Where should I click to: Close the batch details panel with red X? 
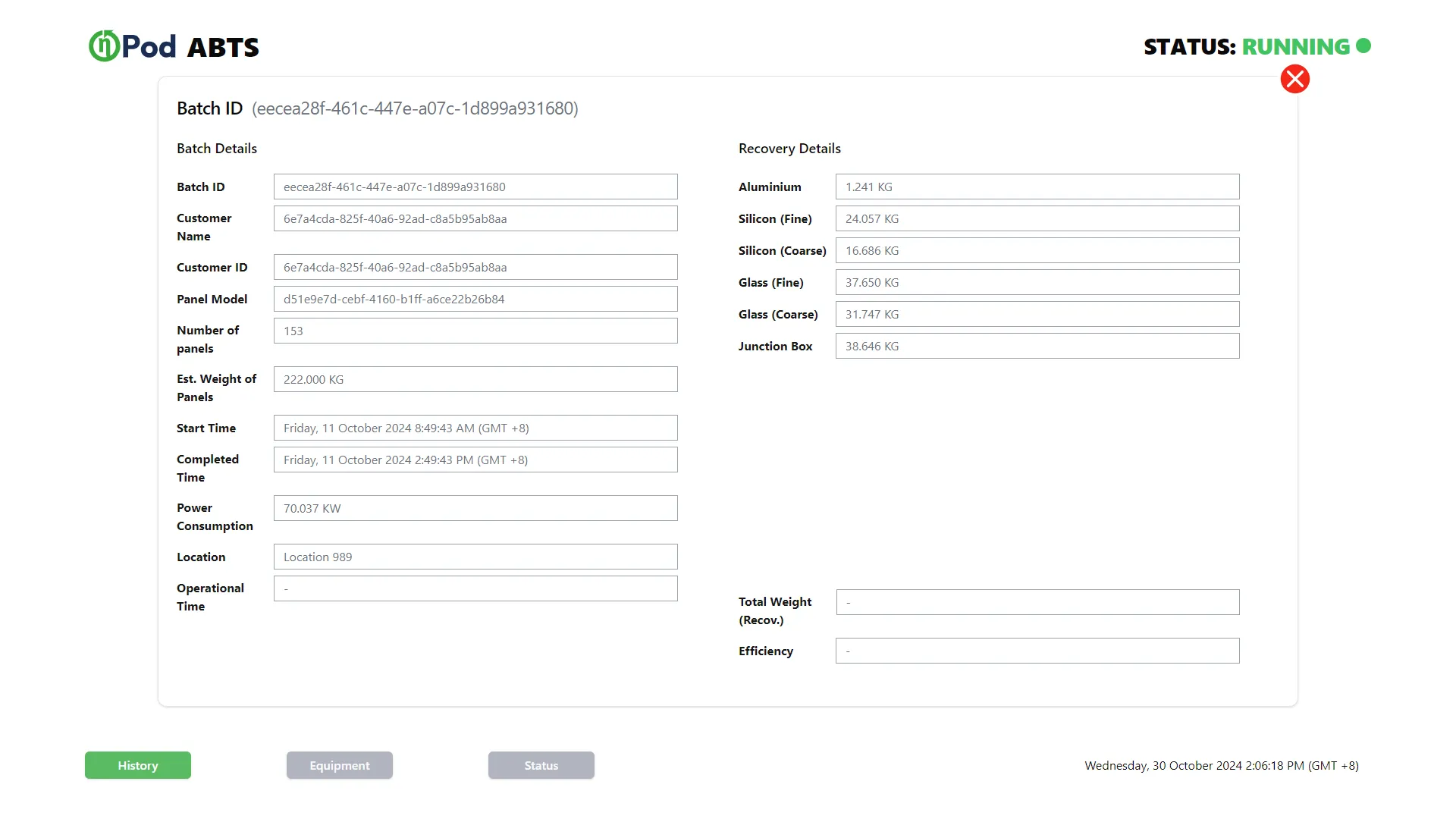tap(1295, 79)
